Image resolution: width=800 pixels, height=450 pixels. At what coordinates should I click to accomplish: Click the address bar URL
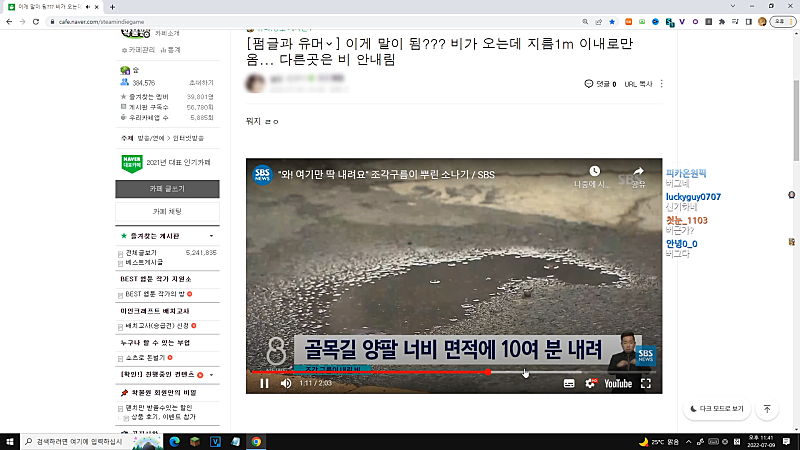tap(101, 22)
